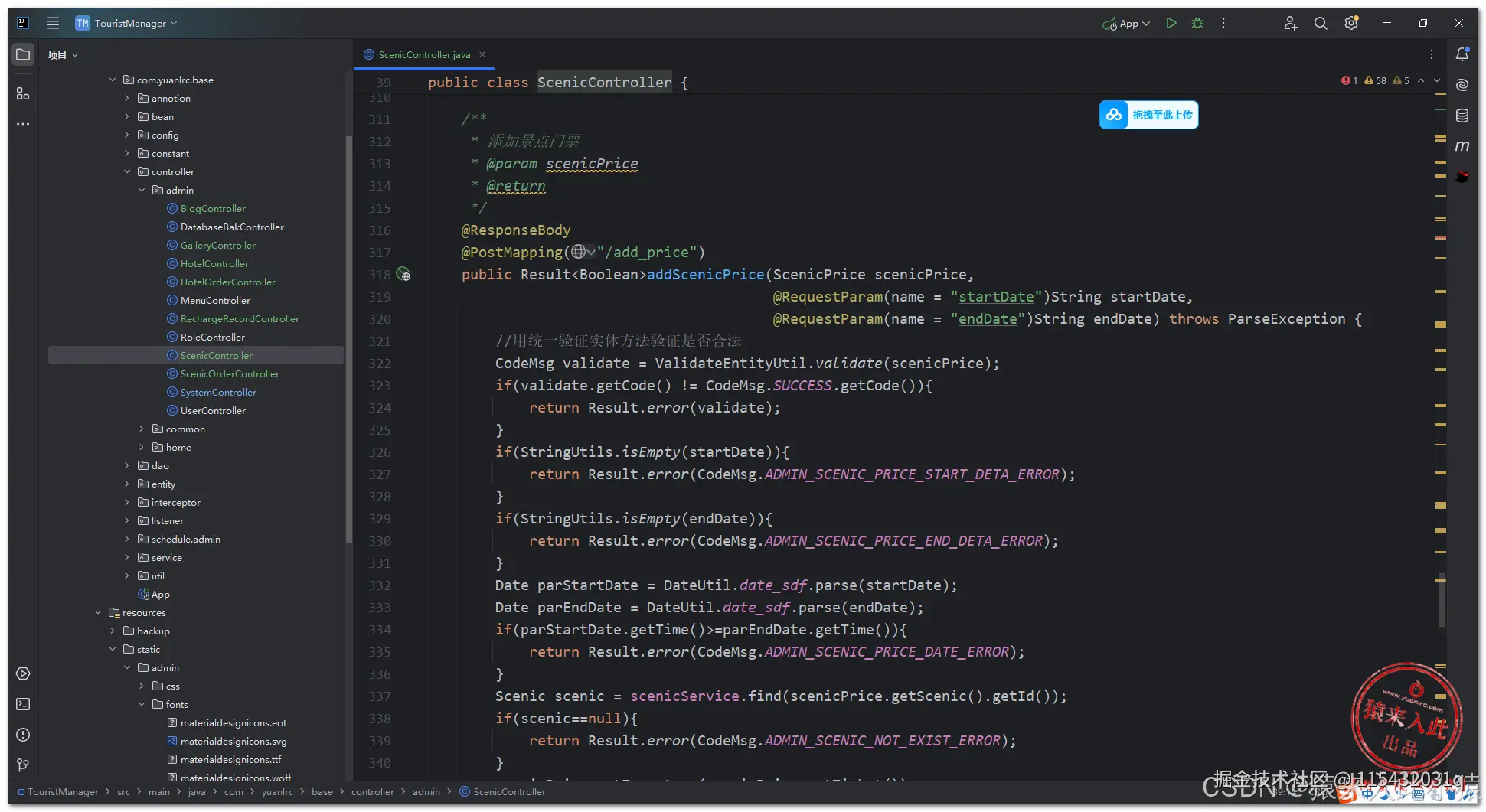Image resolution: width=1486 pixels, height=812 pixels.
Task: Show more tool windows
Action: click(23, 123)
